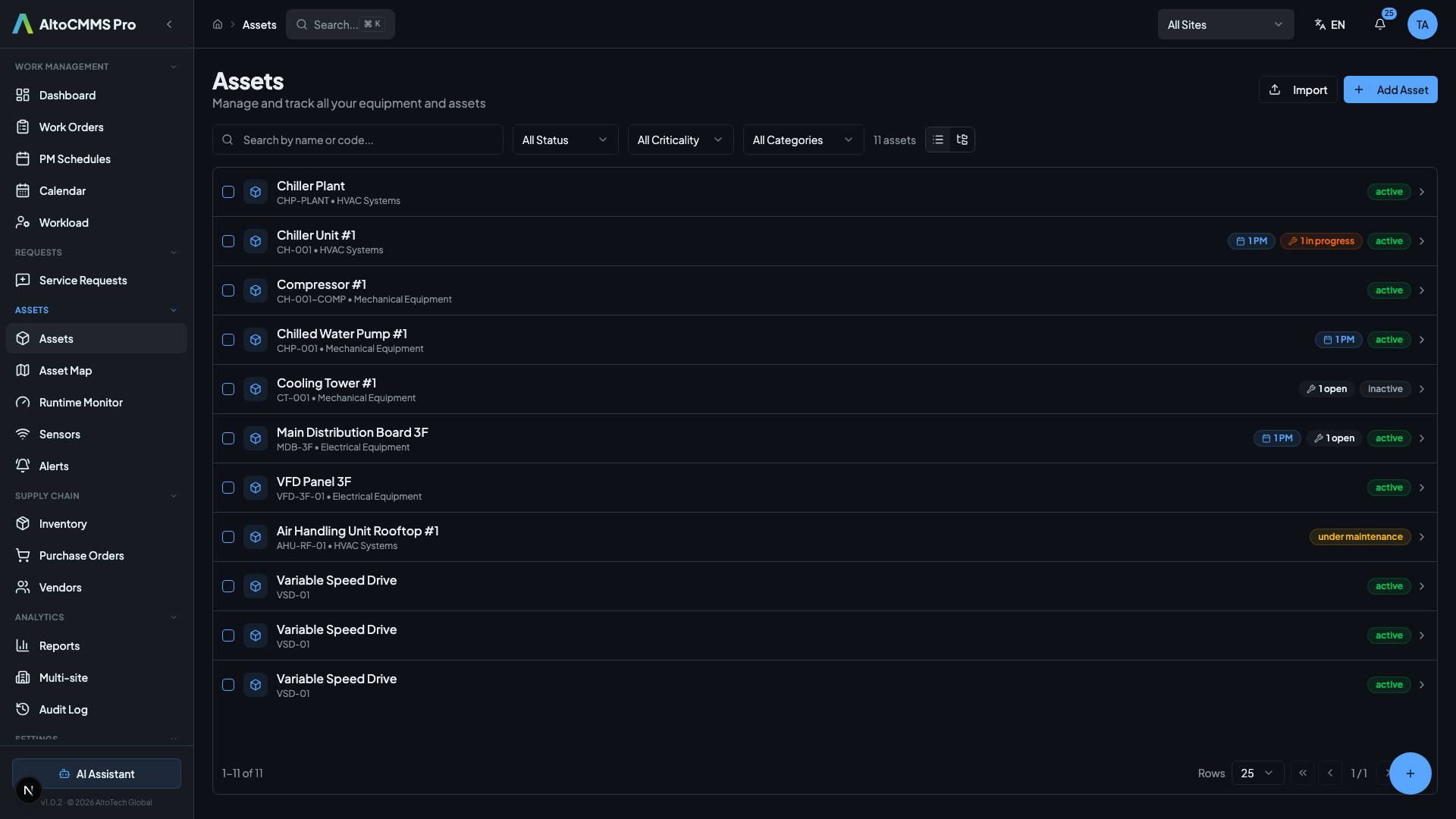Open the Audit Log
Screen dimensions: 1456x819
(x=63, y=709)
